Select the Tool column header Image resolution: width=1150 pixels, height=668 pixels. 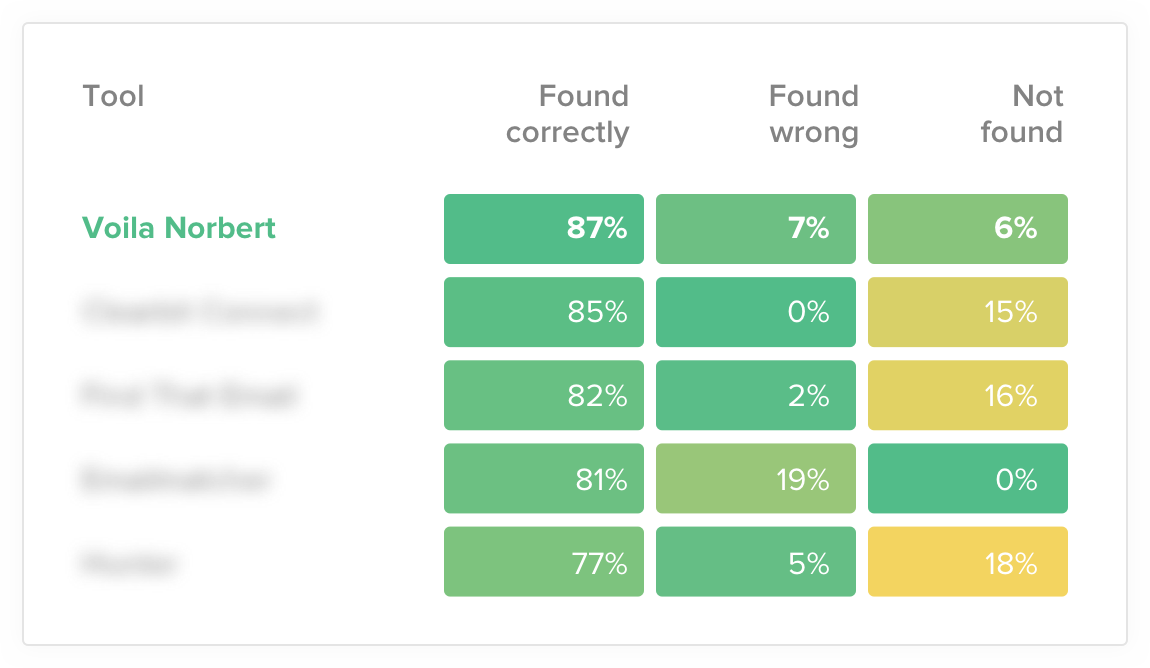tap(113, 96)
